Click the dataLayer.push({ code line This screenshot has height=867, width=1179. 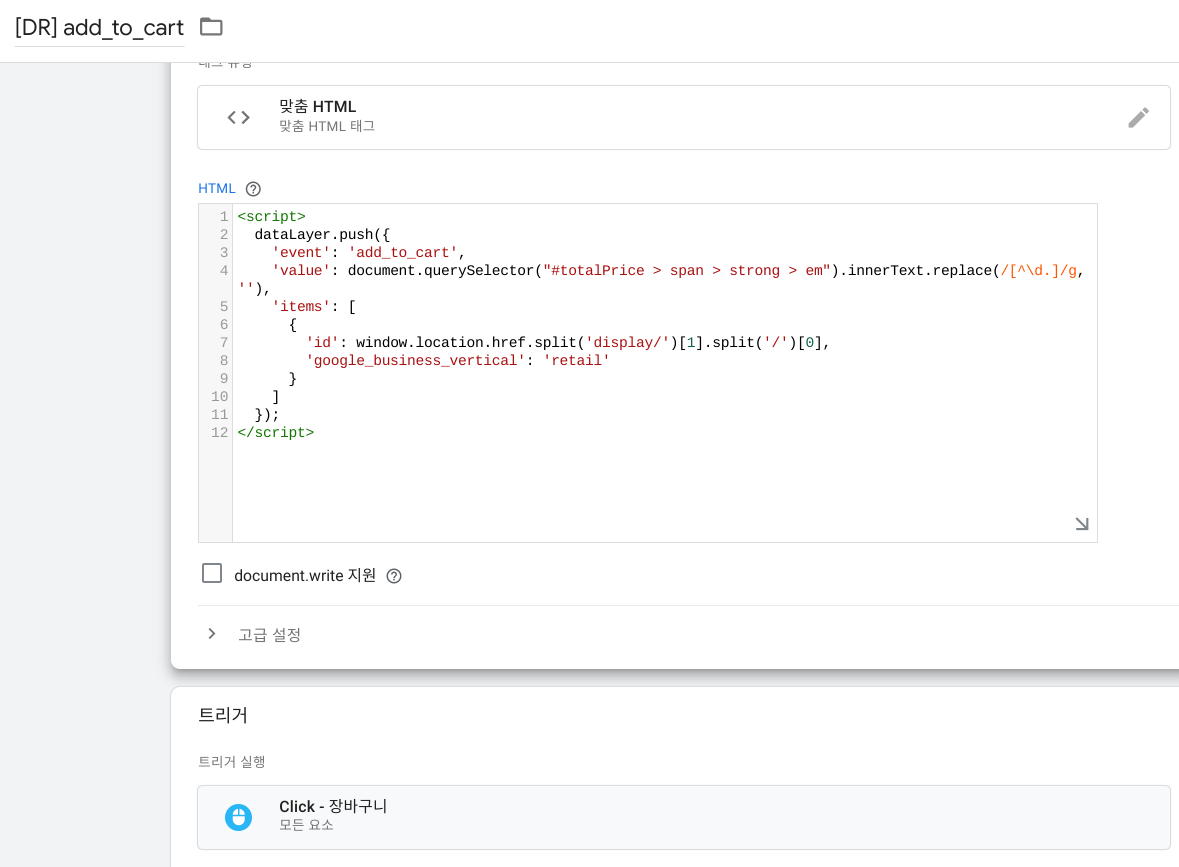pyautogui.click(x=322, y=235)
